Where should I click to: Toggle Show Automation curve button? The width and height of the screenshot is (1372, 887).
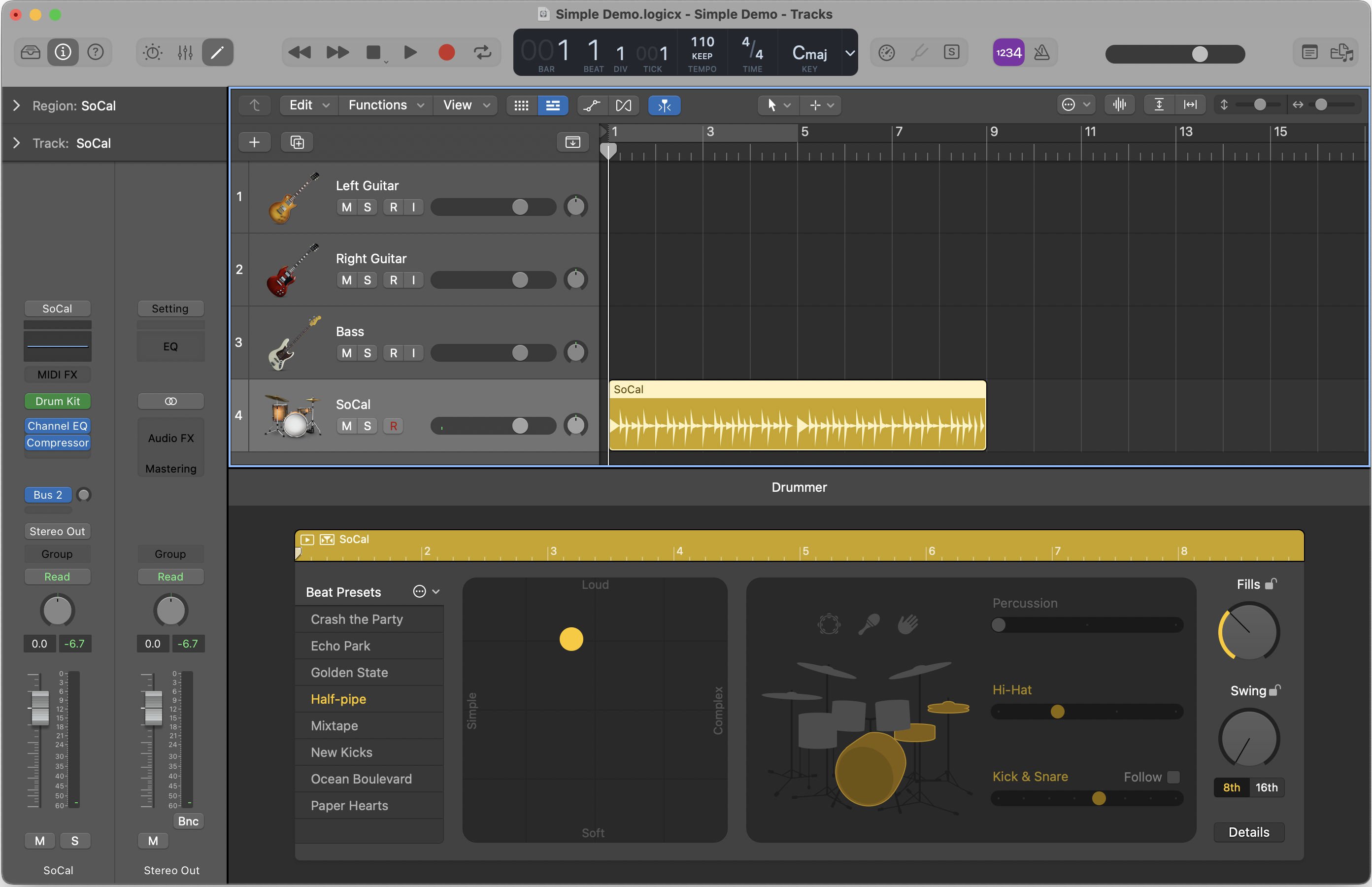click(592, 105)
